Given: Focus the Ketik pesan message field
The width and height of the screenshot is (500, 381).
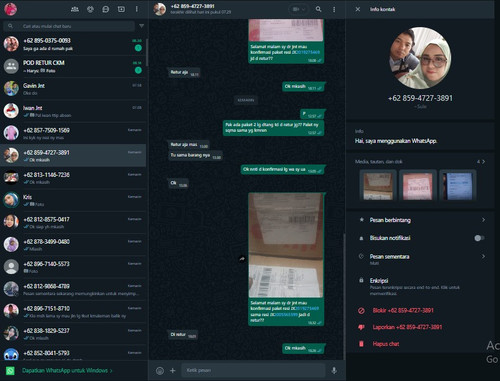Looking at the screenshot, I should point(253,370).
